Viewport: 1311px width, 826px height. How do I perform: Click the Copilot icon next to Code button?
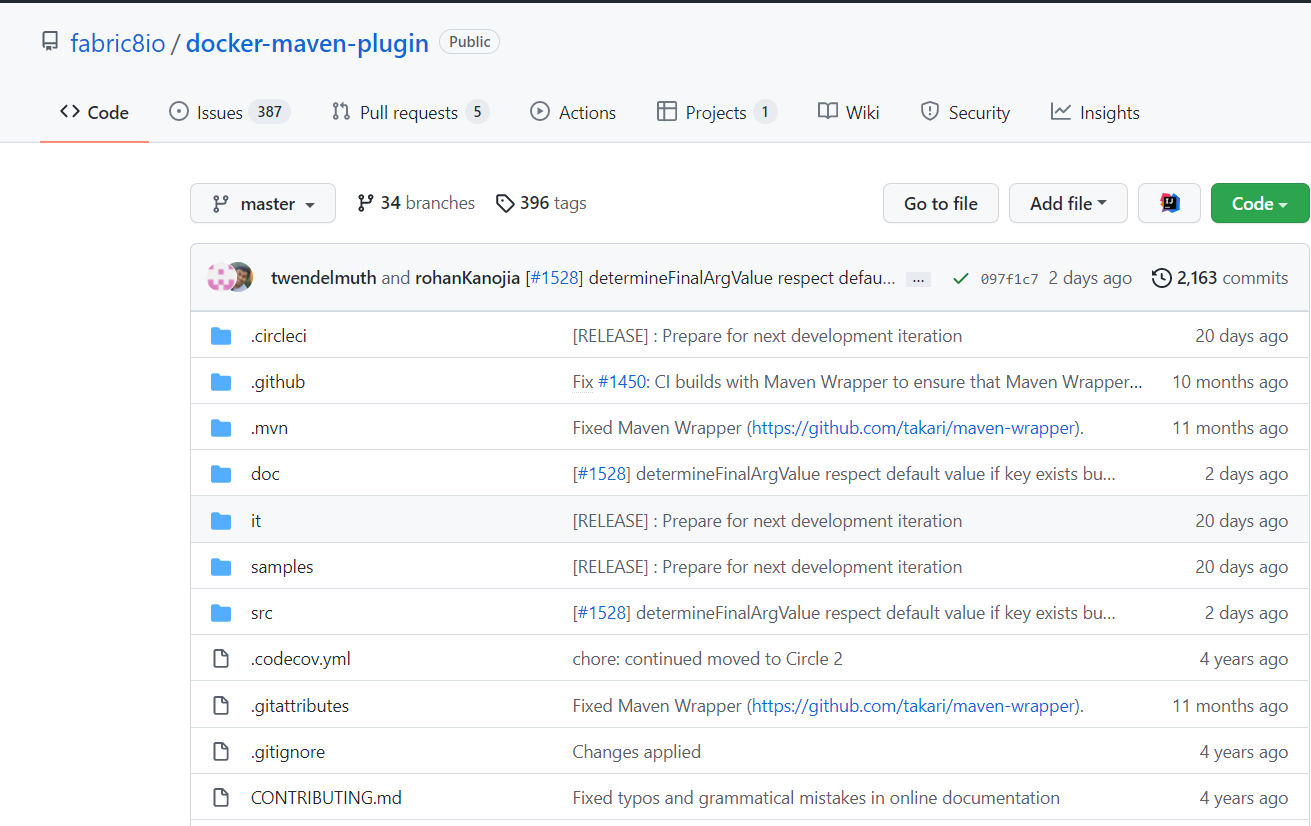pos(1169,202)
